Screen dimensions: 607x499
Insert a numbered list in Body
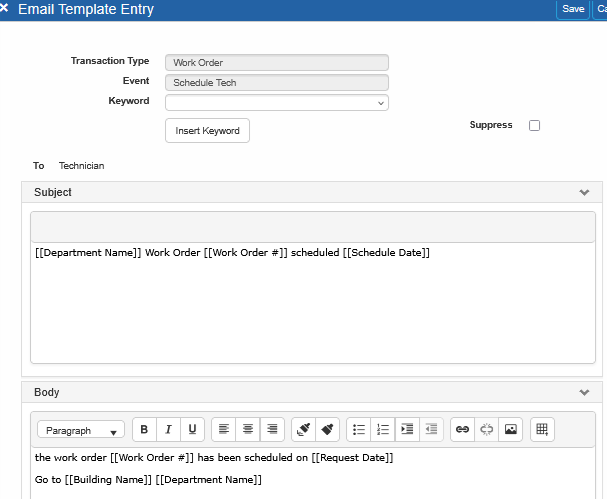(x=382, y=430)
